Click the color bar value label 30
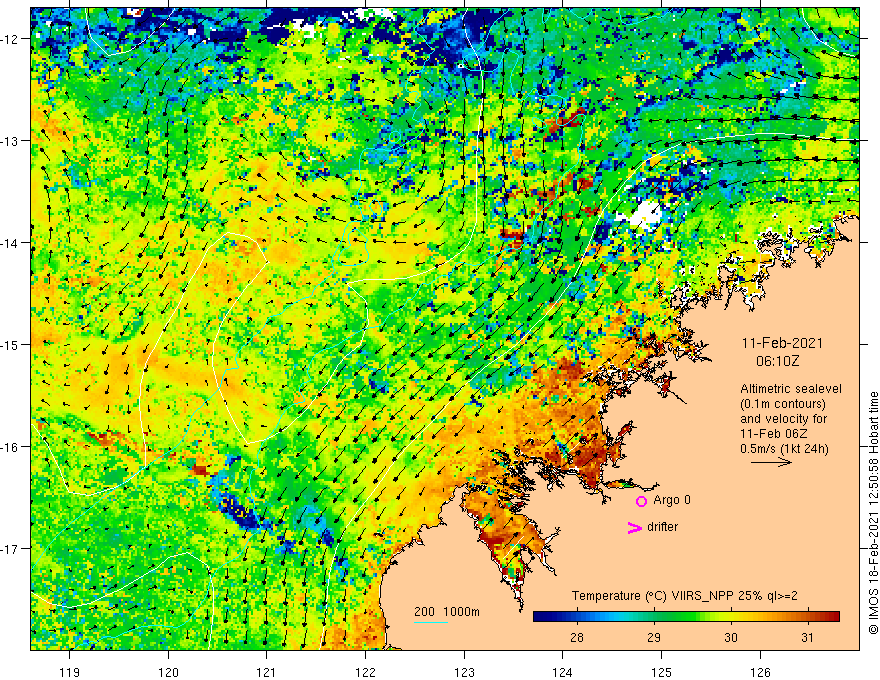This screenshot has width=880, height=680. tap(730, 638)
